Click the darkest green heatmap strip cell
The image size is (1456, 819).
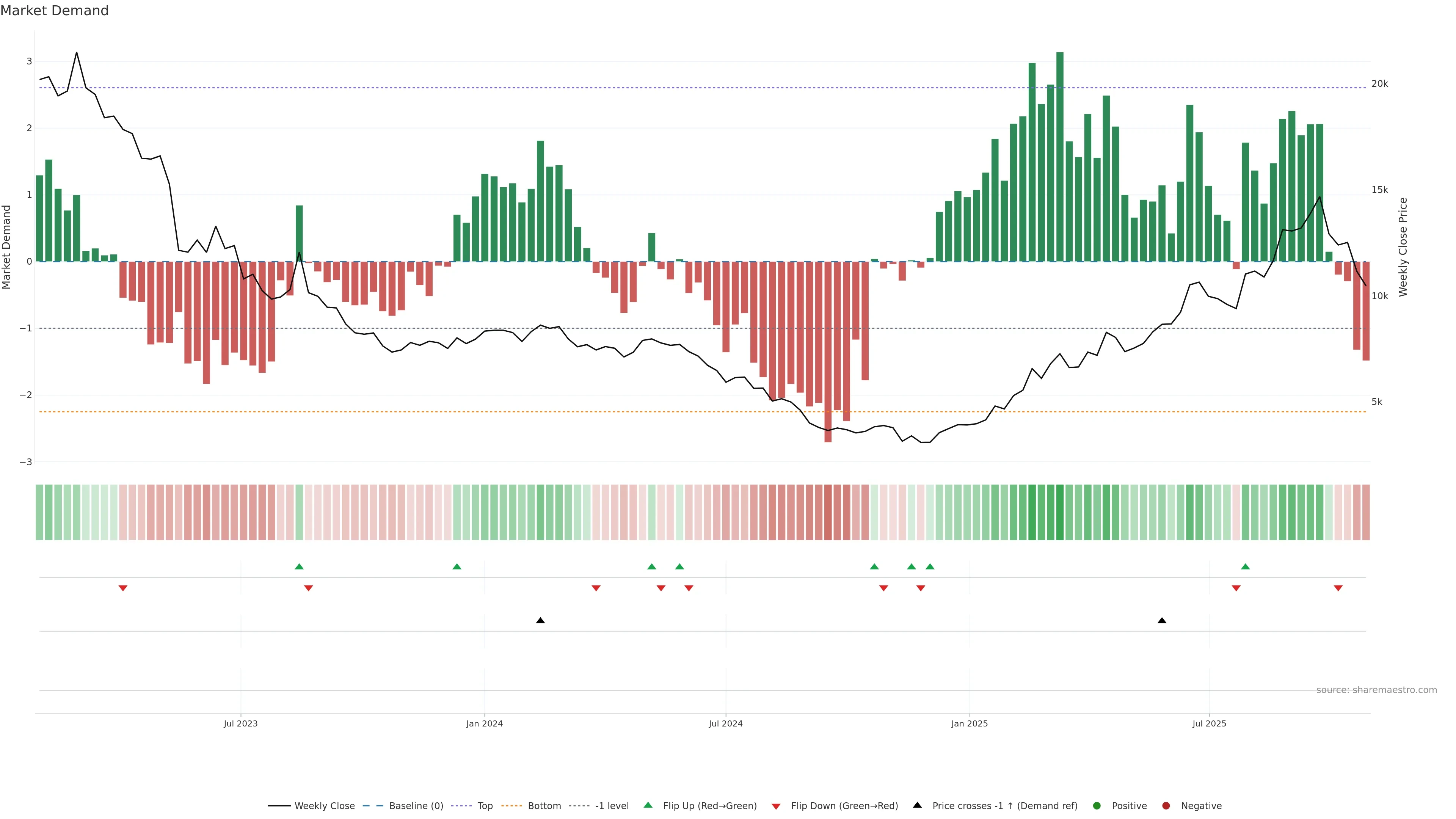1060,512
